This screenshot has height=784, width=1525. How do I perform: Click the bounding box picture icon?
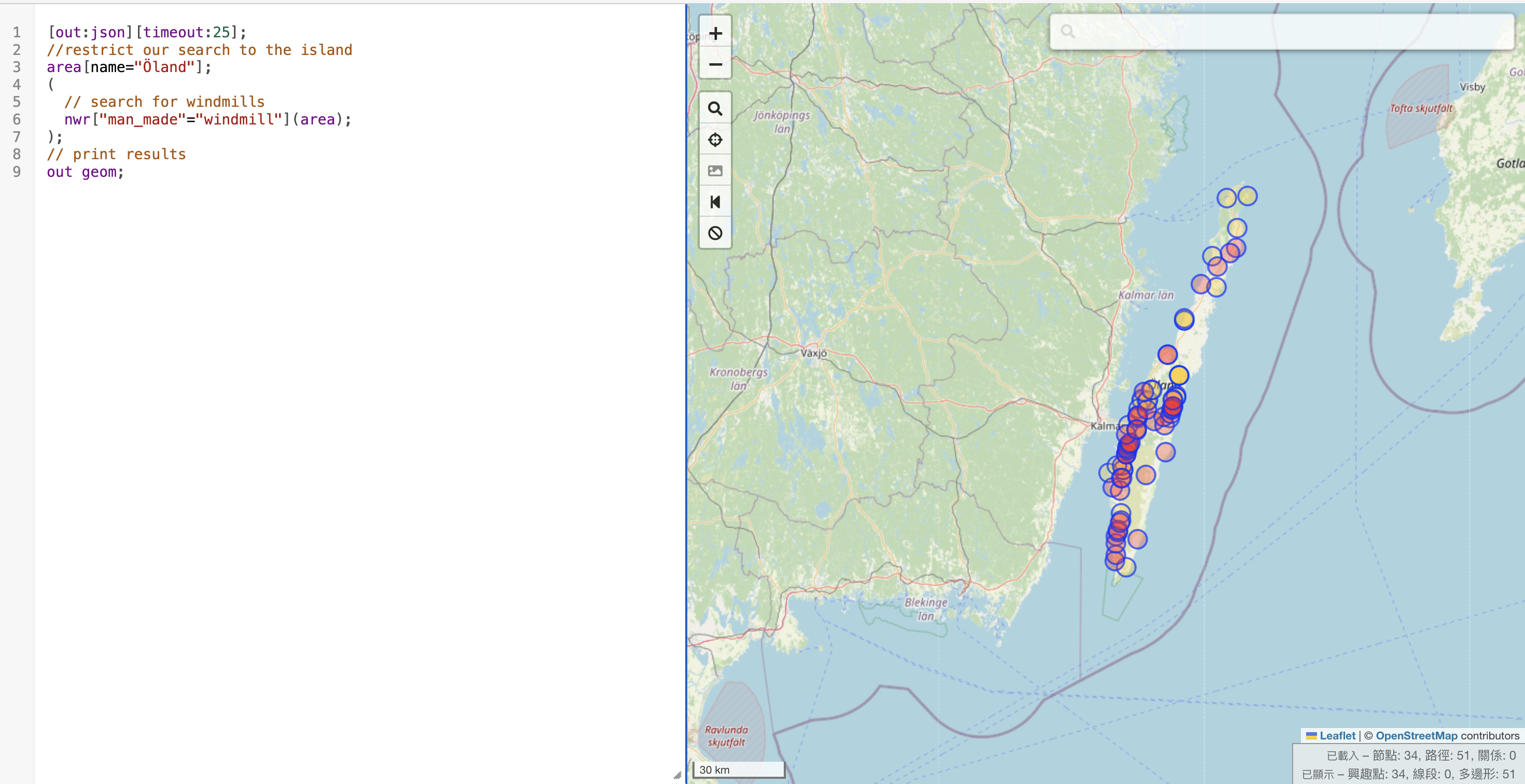[715, 171]
